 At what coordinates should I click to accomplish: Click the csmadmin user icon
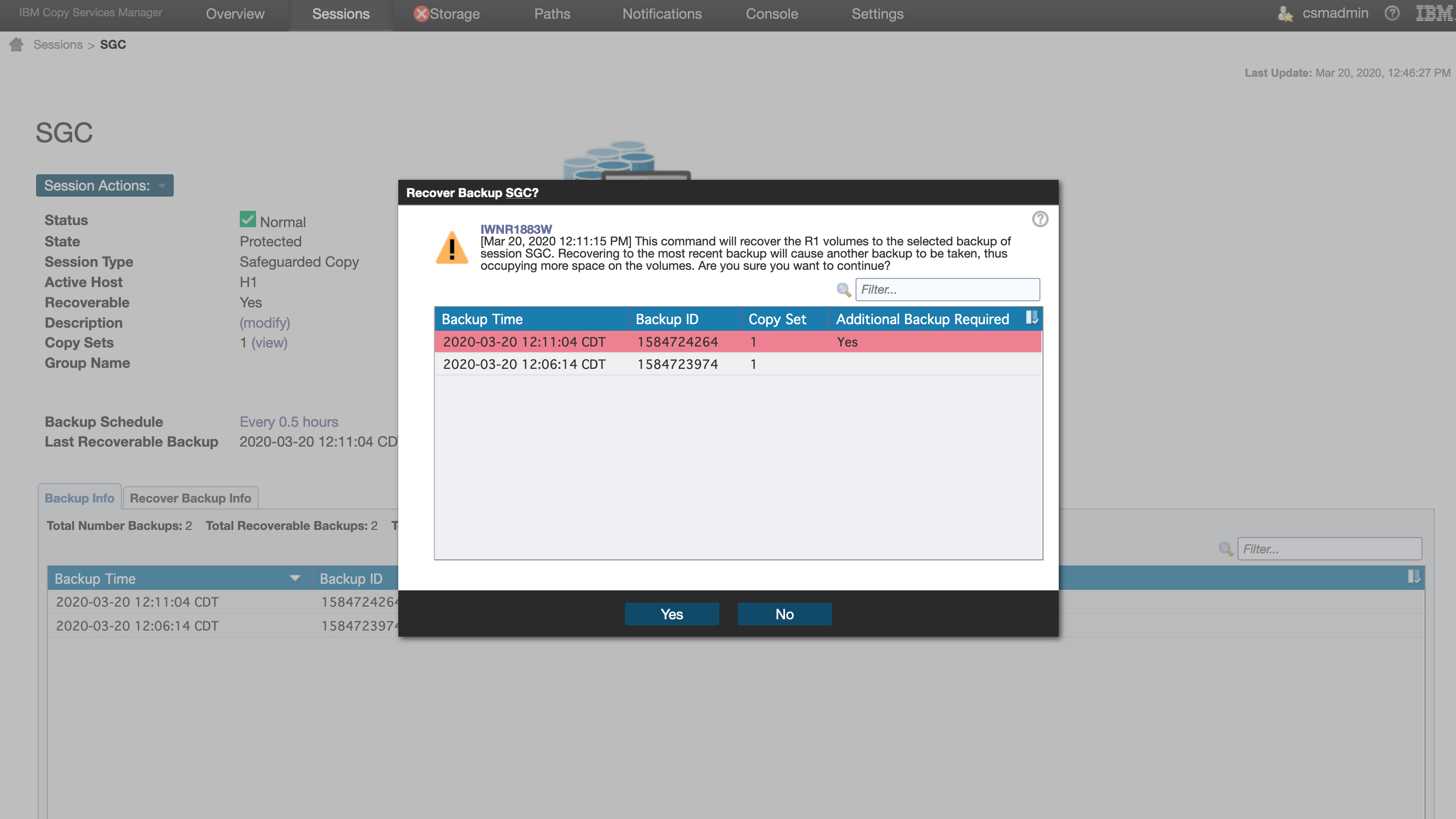[x=1285, y=14]
